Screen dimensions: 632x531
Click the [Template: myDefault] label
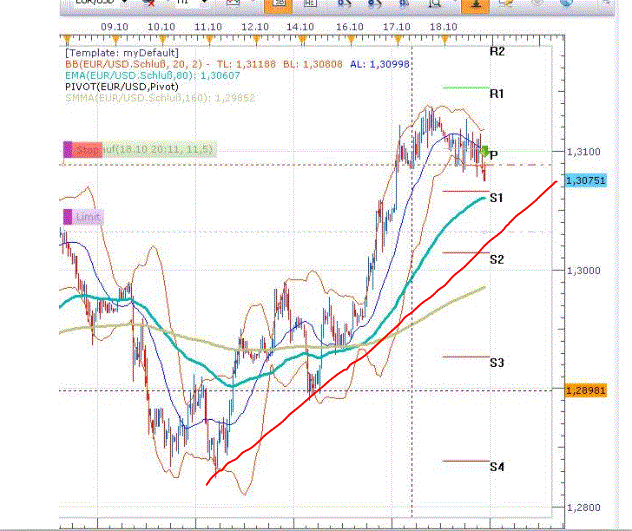click(x=122, y=53)
